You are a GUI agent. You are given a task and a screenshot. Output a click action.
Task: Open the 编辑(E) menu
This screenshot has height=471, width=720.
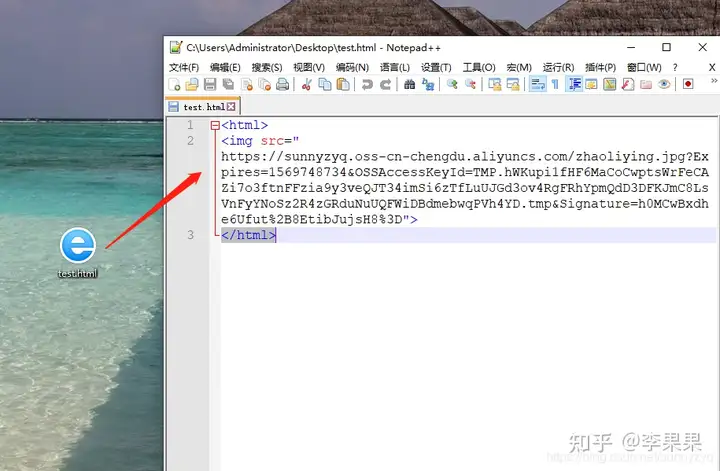click(225, 67)
